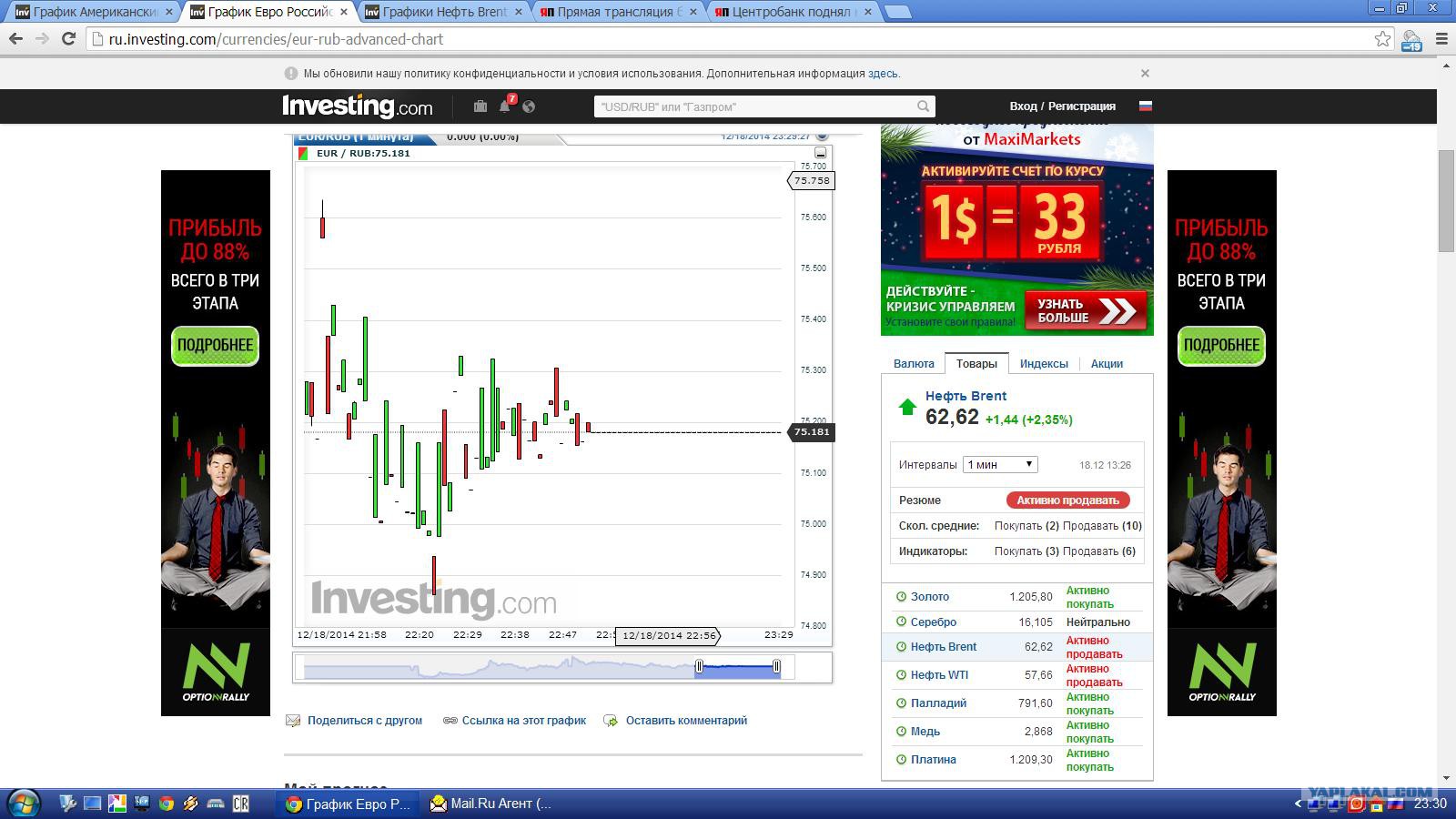Viewport: 1456px width, 819px height.
Task: Select Медь in the commodities list
Action: coord(925,732)
